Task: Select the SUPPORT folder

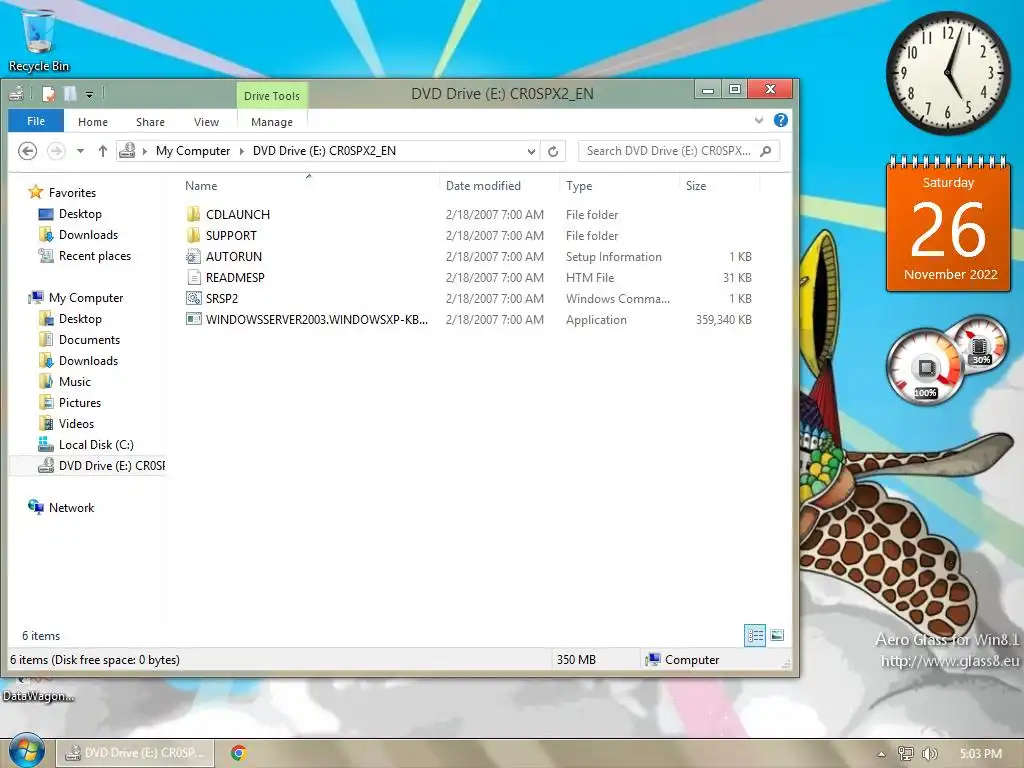Action: (231, 235)
